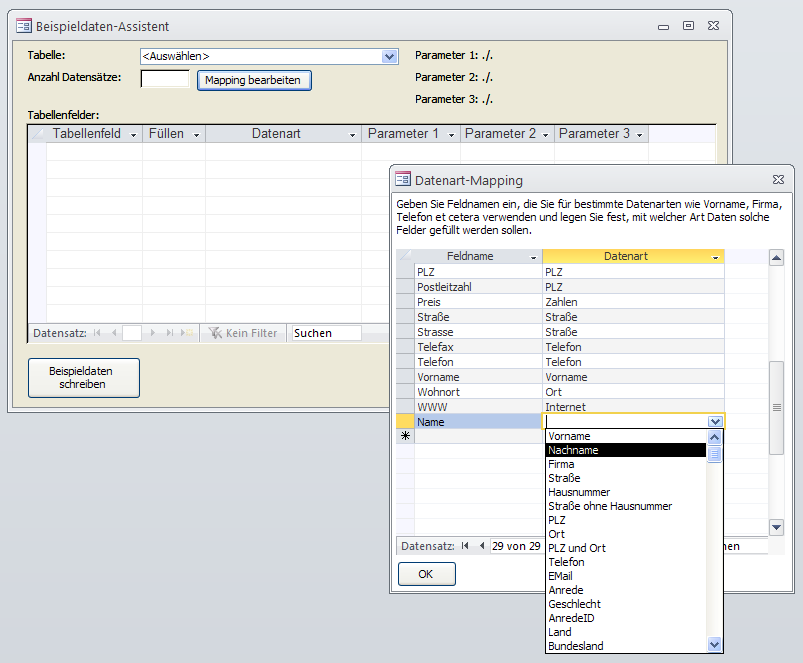The image size is (803, 663).
Task: Click the Beispieldaten schreiben button
Action: tap(83, 377)
